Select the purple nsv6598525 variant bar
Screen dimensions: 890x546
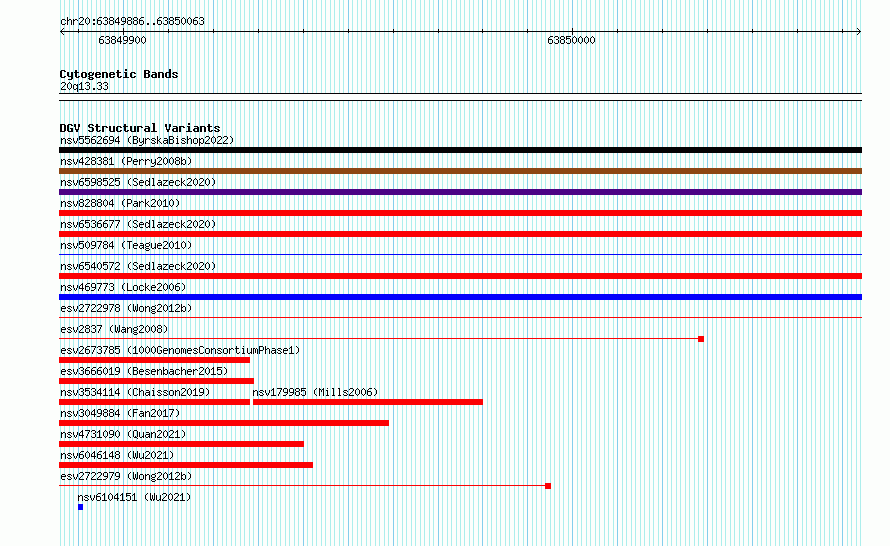(460, 192)
